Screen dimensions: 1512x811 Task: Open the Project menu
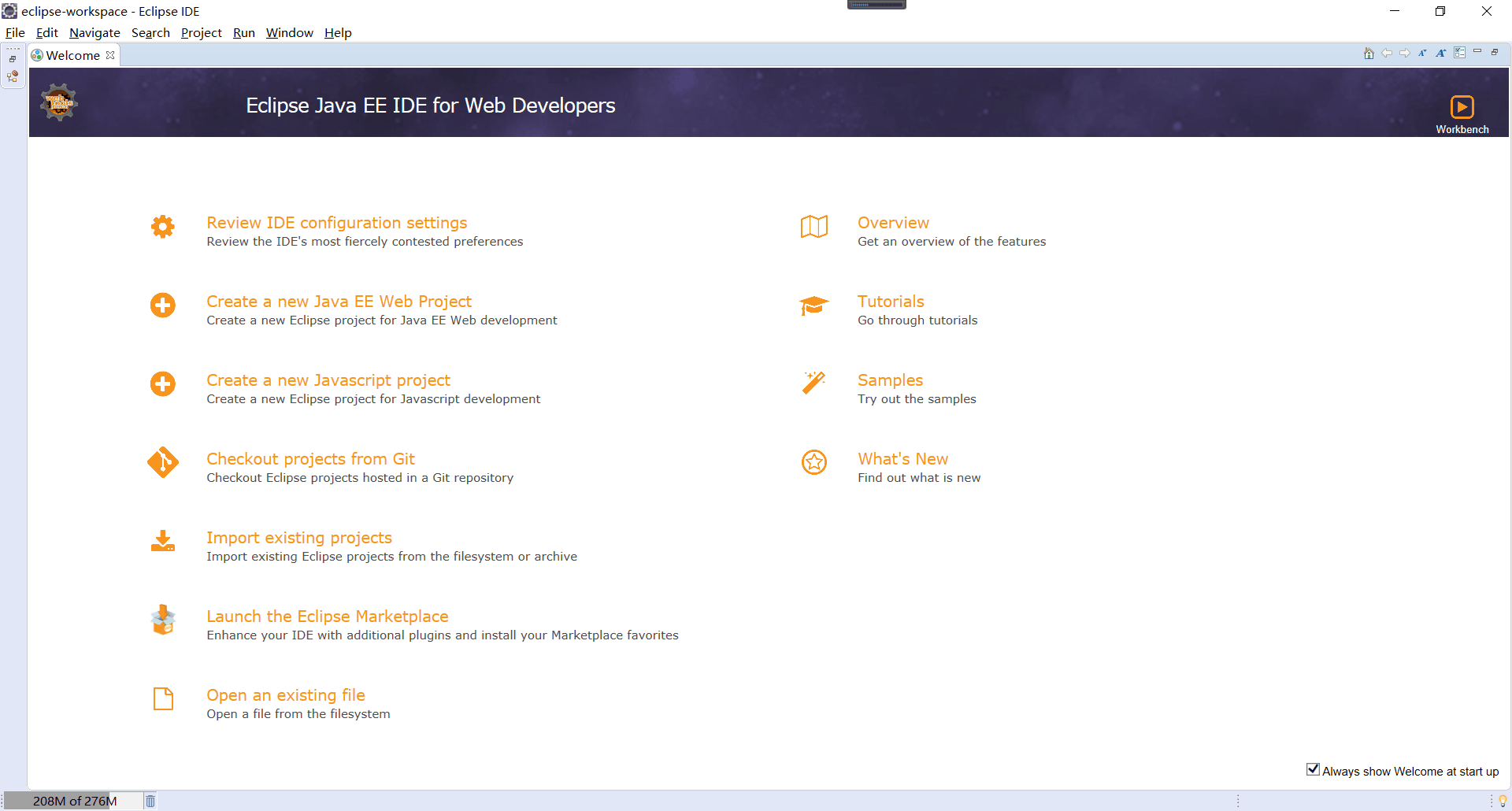pos(202,32)
